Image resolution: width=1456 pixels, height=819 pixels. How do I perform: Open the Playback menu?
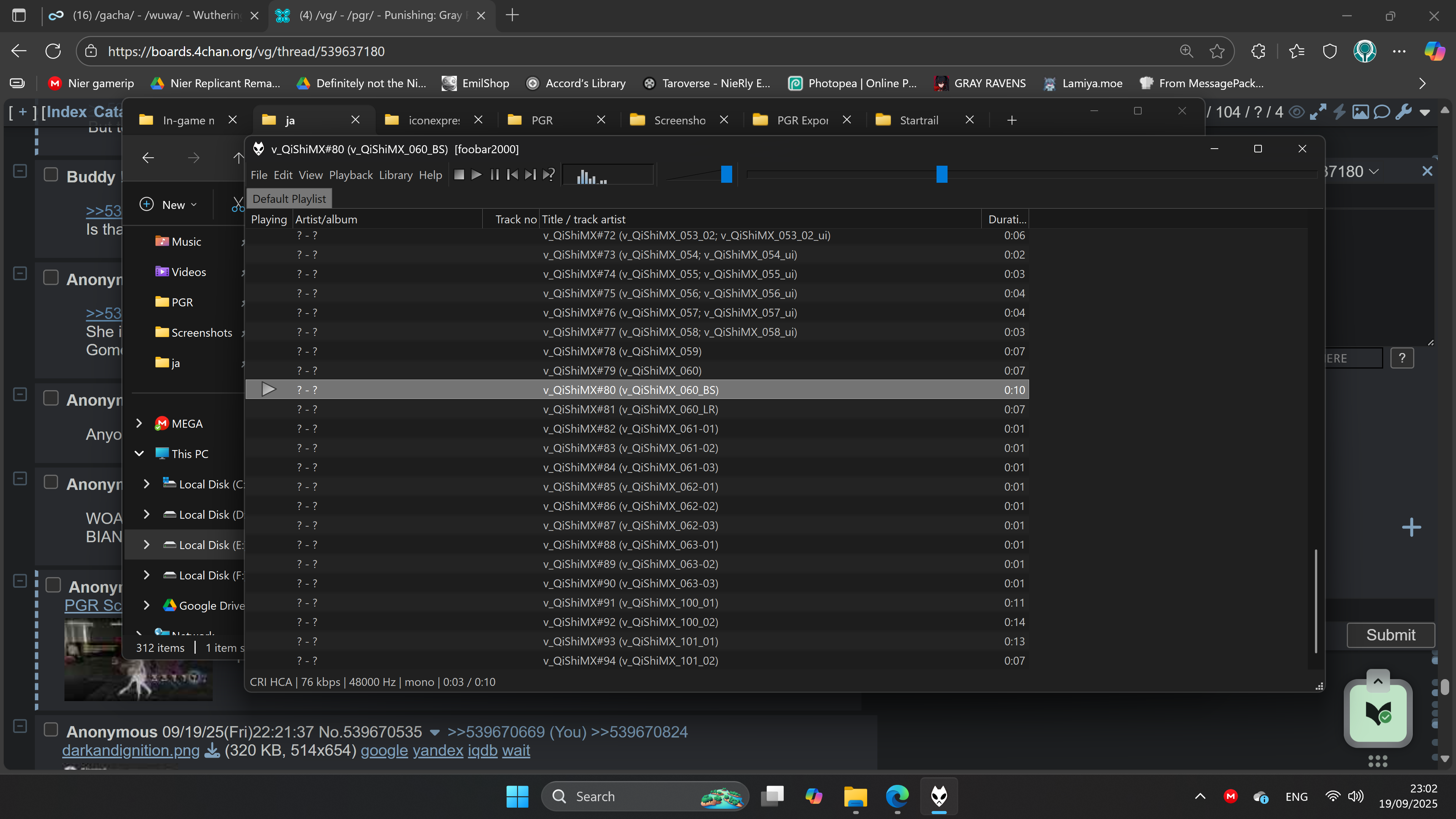[350, 175]
